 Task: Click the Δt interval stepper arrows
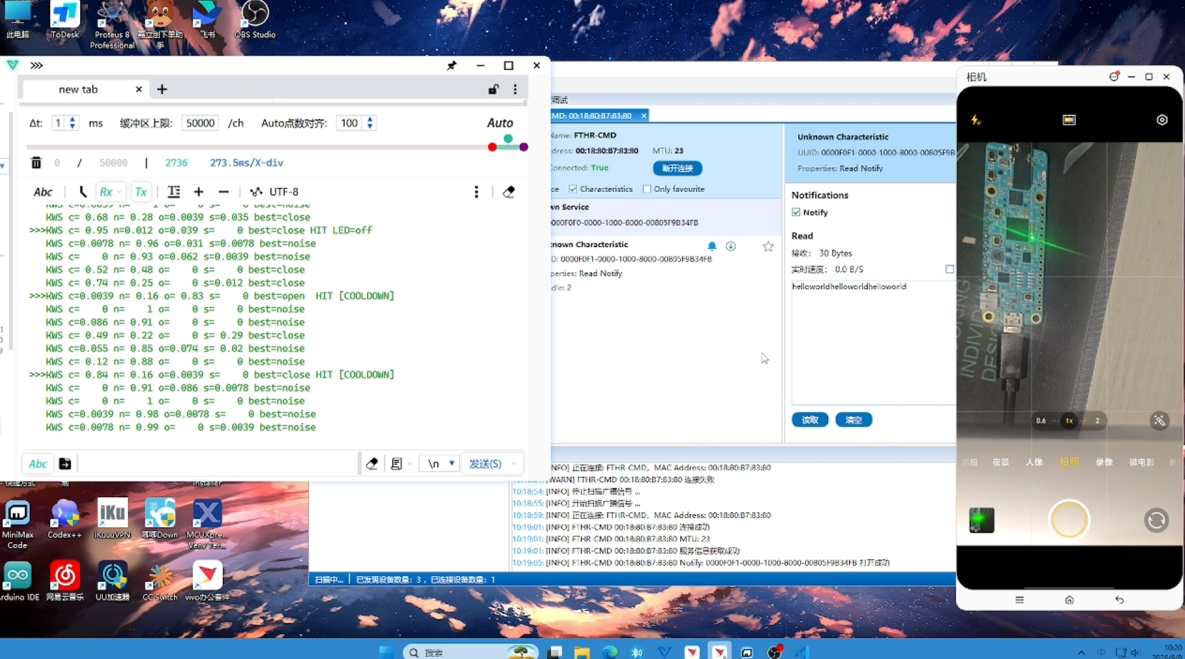coord(73,123)
